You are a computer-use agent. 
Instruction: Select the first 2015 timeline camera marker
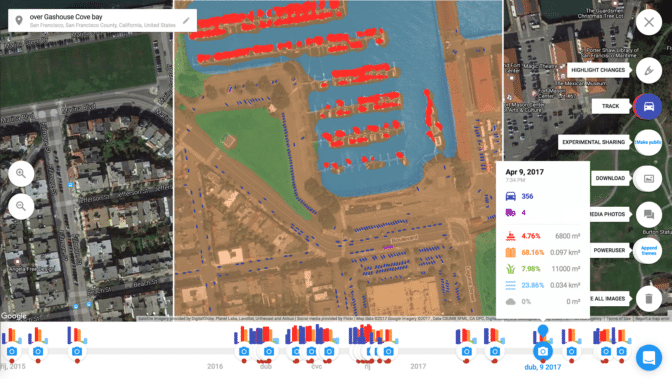[x=12, y=352]
